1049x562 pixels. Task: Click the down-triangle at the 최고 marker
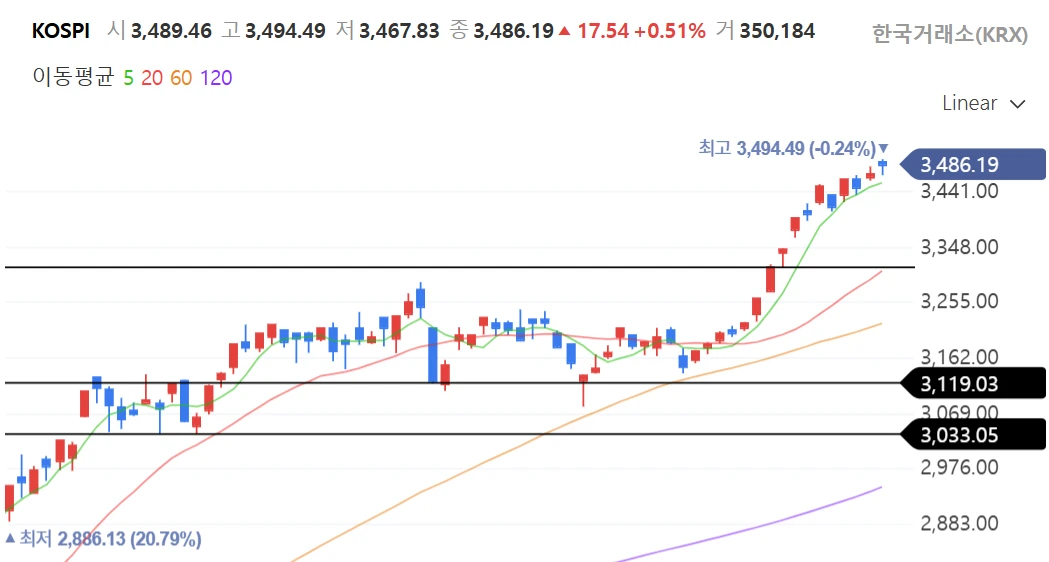click(883, 148)
